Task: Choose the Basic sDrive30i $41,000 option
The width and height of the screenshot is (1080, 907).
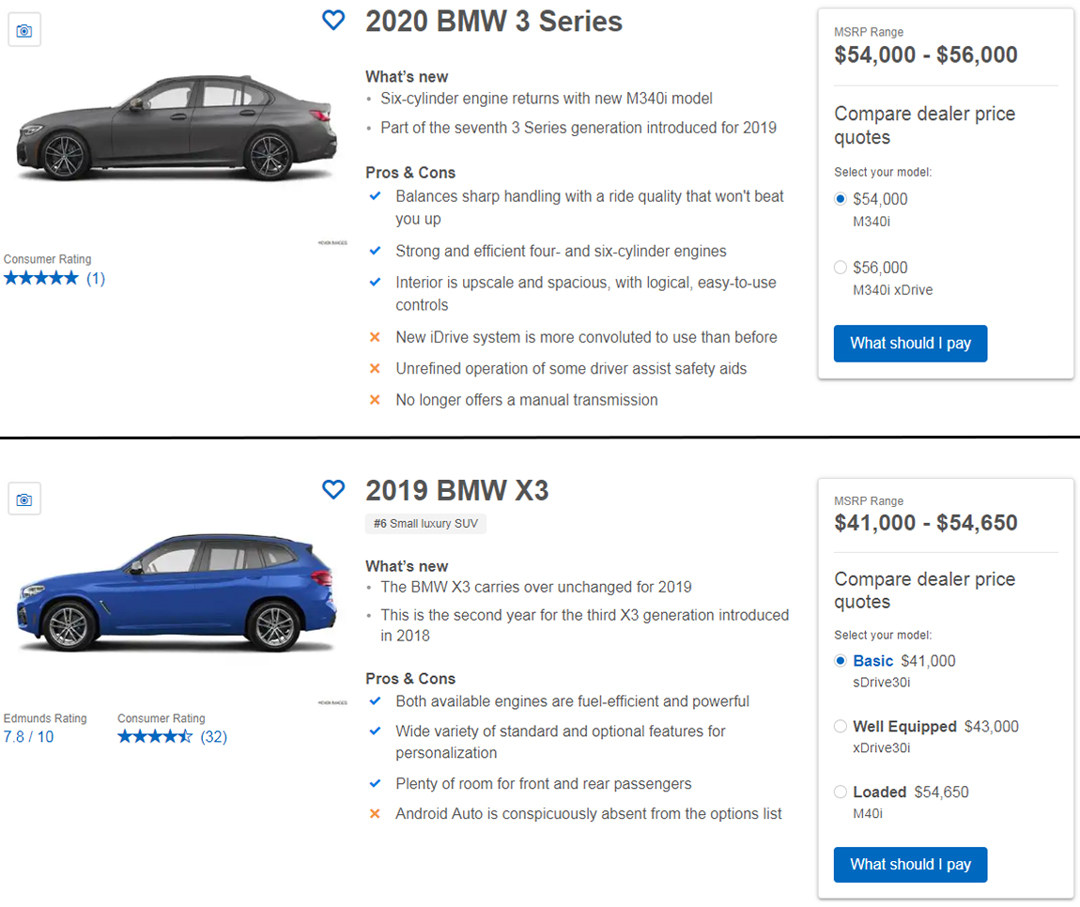Action: tap(840, 661)
